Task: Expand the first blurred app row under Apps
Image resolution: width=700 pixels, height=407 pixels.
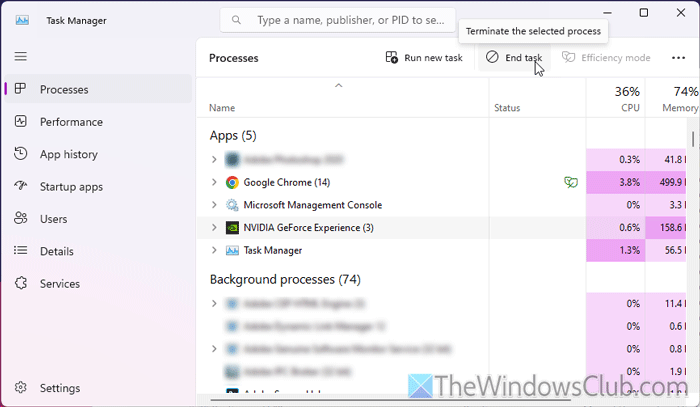Action: tap(214, 159)
